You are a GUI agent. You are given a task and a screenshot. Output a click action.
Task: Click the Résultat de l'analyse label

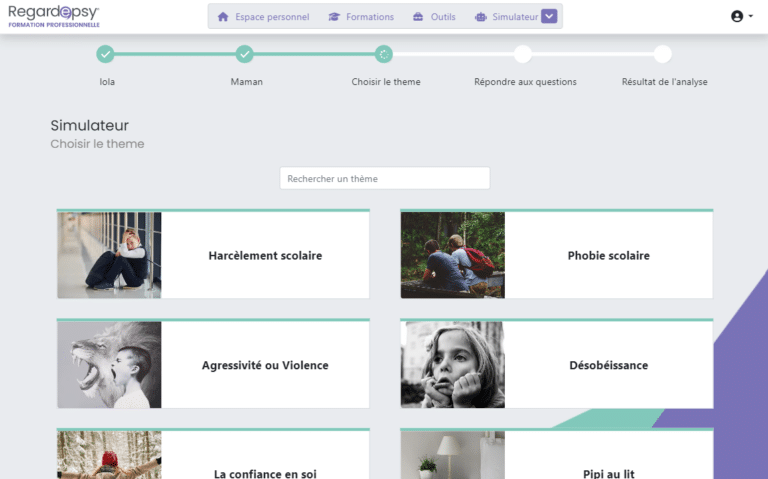(665, 82)
